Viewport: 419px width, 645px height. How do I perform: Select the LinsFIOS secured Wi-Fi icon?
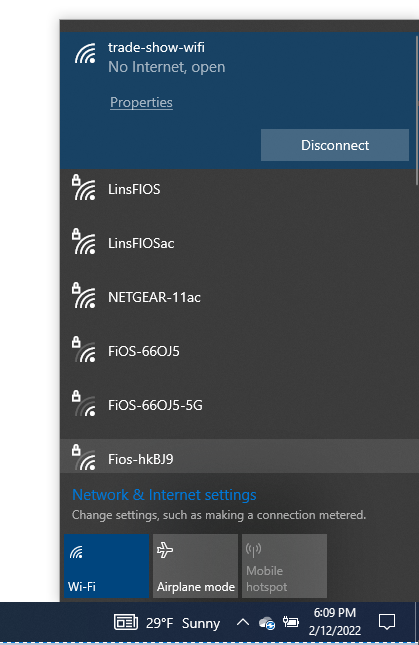pyautogui.click(x=84, y=188)
